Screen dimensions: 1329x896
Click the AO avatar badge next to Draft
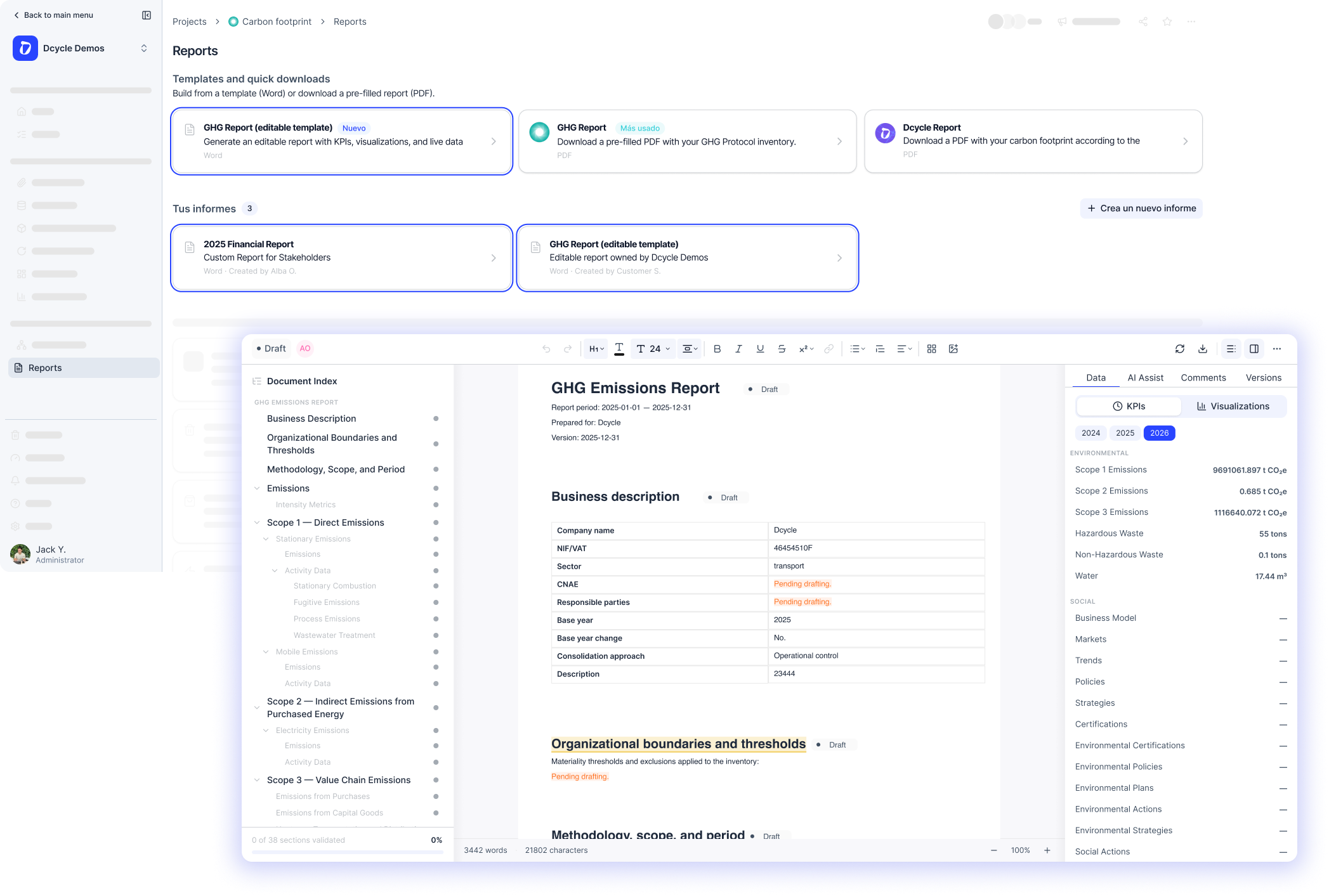305,349
